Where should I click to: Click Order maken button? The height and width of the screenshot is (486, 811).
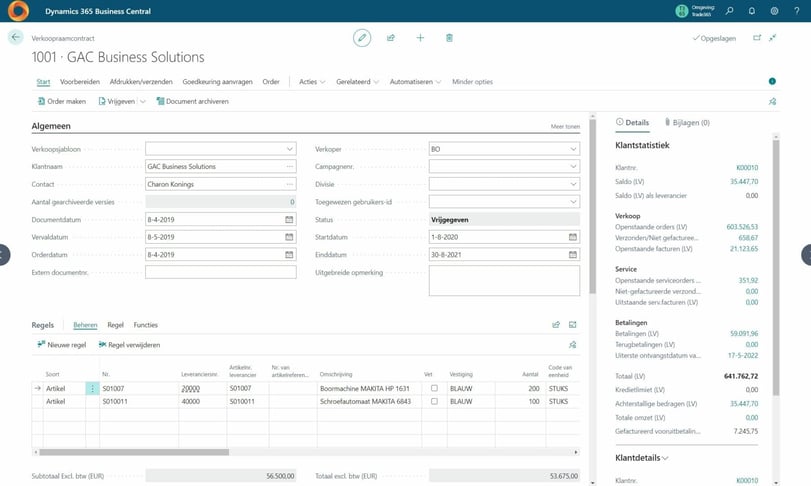pos(62,101)
